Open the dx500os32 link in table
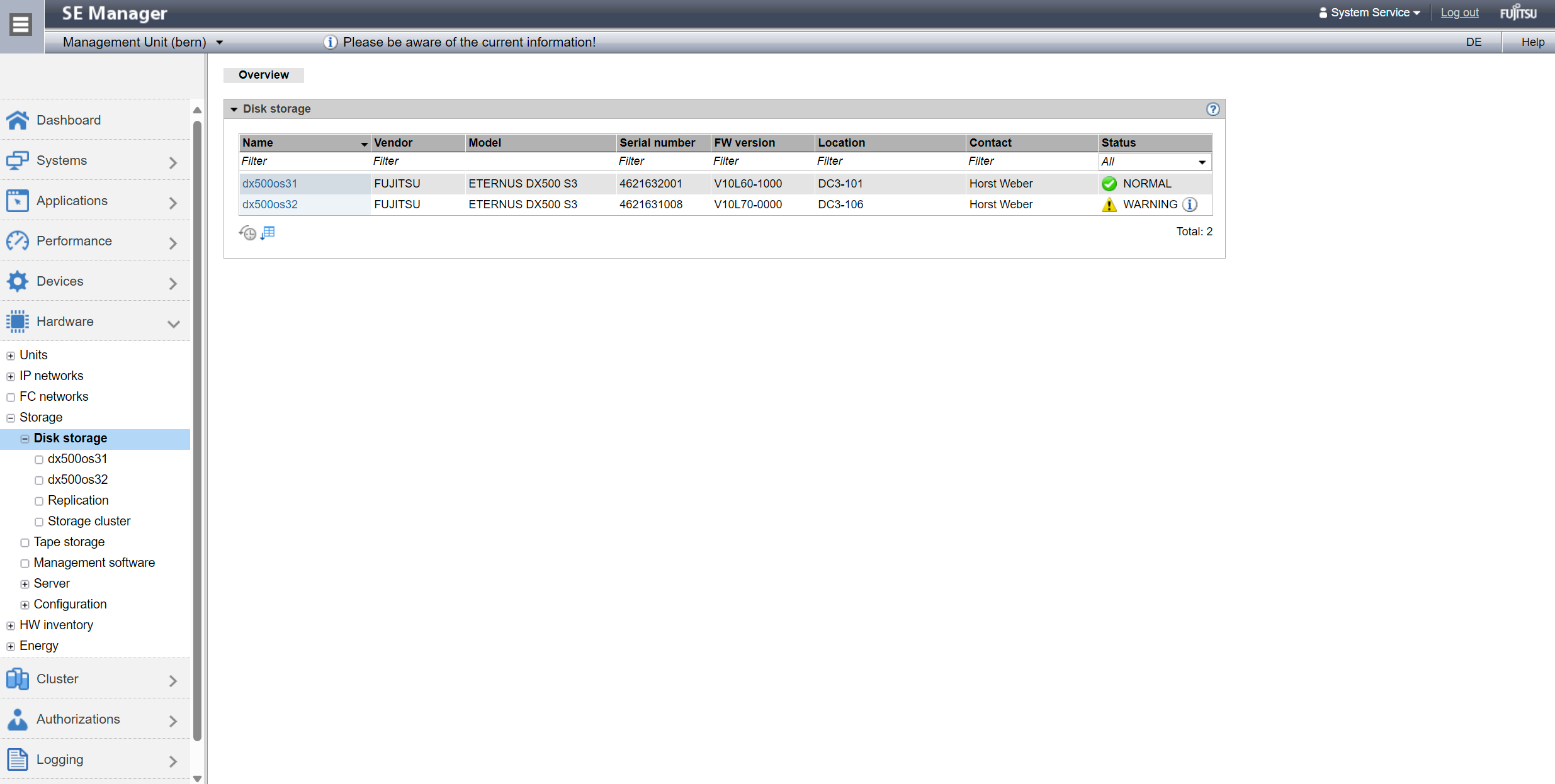 (x=270, y=204)
